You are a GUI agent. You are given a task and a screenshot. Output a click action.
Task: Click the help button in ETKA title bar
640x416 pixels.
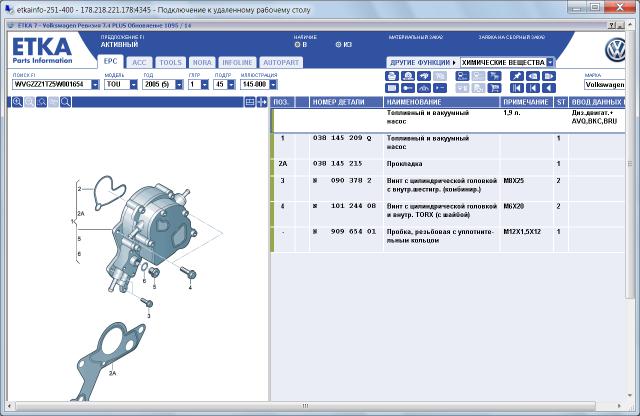click(611, 25)
